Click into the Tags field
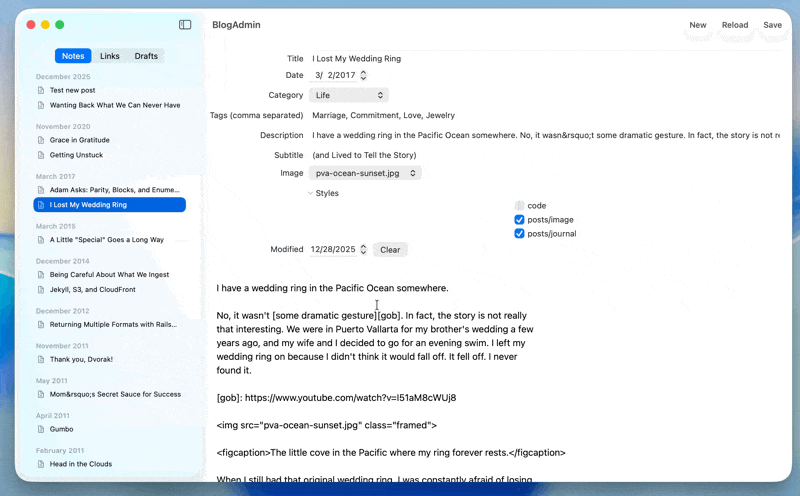 (x=546, y=115)
